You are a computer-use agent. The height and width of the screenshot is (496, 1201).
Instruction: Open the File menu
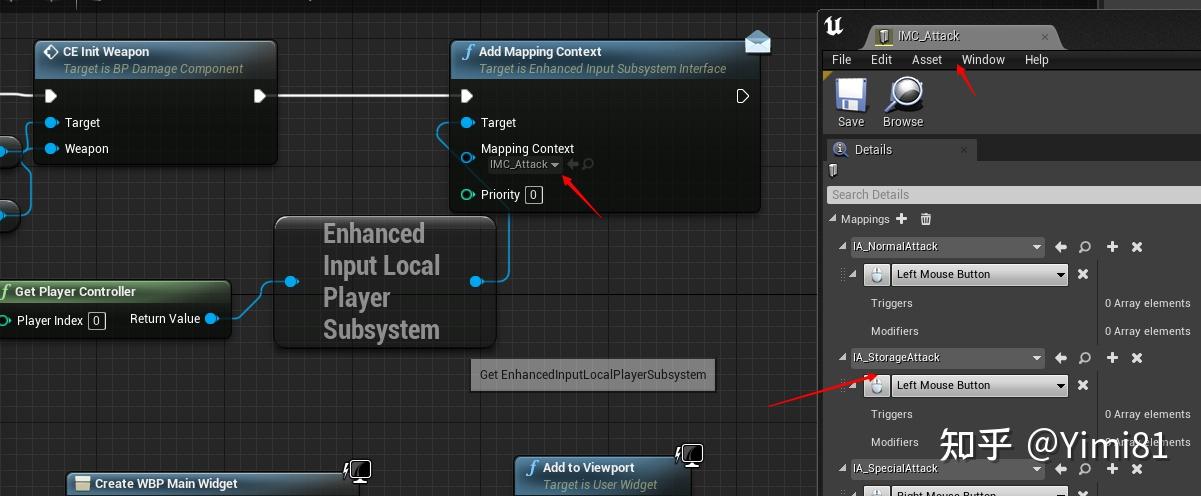(x=842, y=60)
